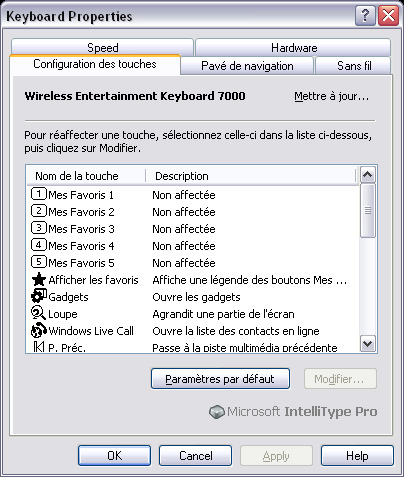Select the Mes Favoris 1 row label

click(81, 195)
